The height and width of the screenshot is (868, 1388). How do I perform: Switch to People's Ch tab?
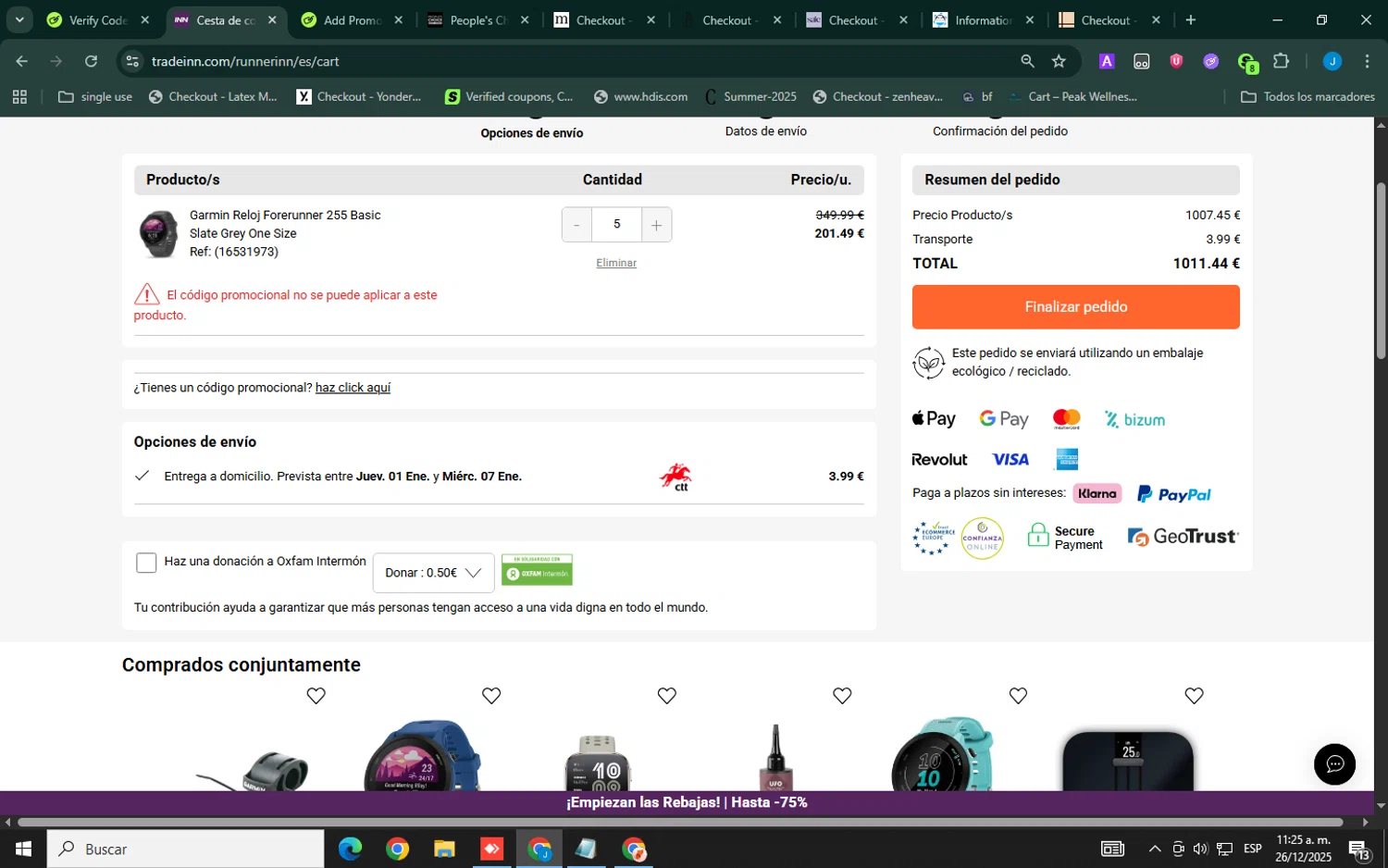[477, 20]
